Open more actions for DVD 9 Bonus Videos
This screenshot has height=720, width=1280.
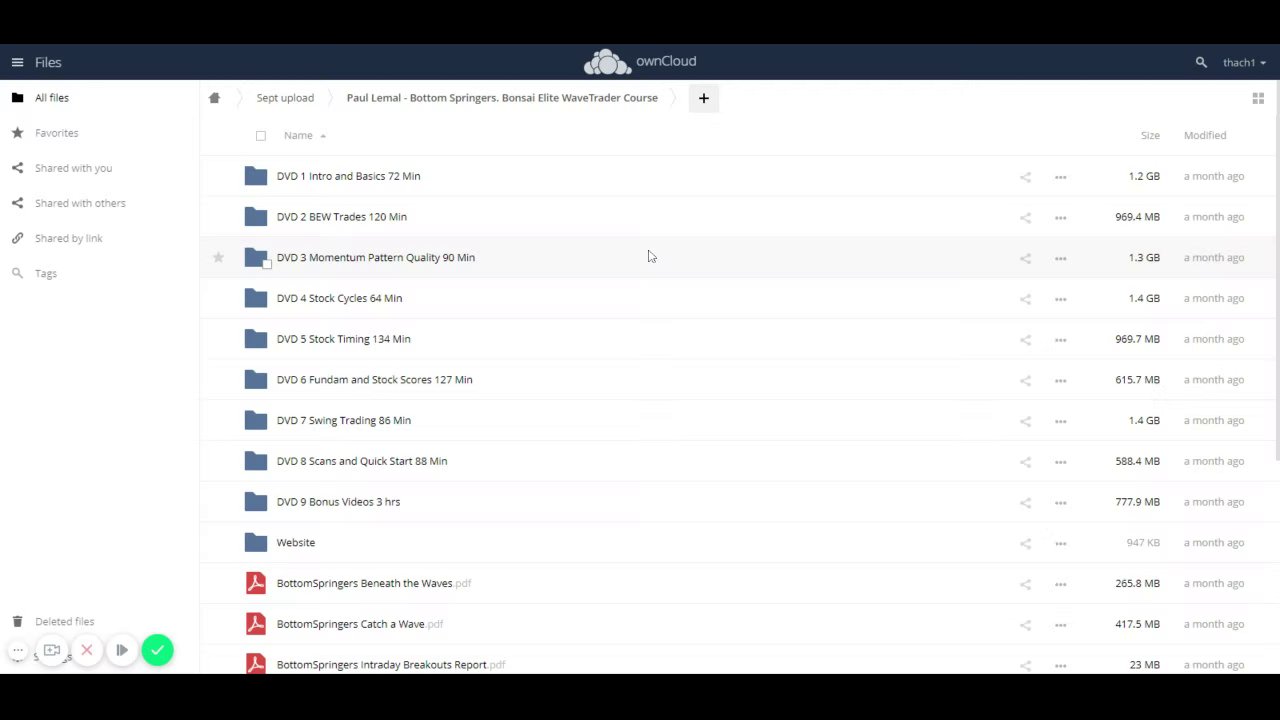tap(1060, 503)
